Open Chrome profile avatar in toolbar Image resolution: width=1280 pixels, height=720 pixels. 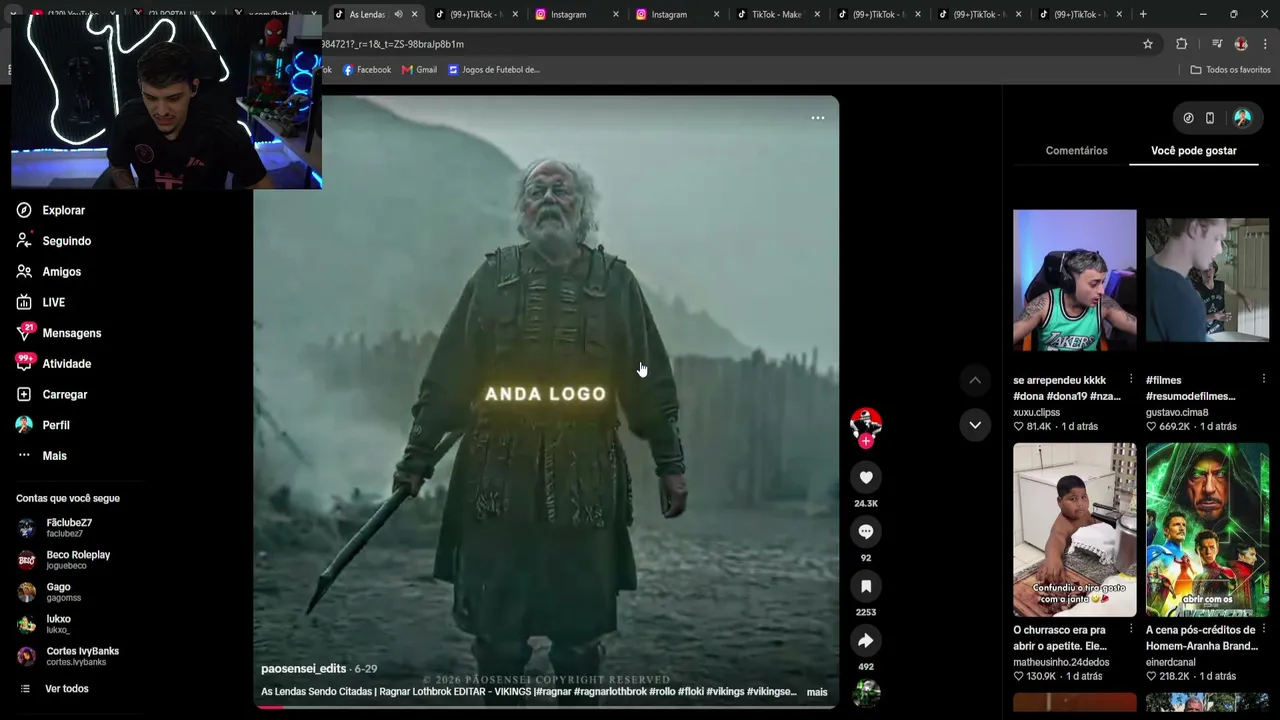tap(1241, 44)
